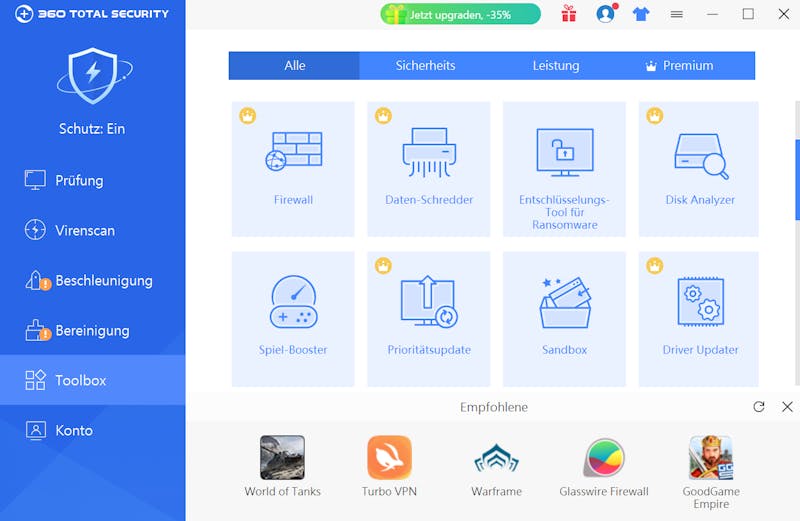Go to Prüfung in sidebar
The image size is (800, 521).
point(93,180)
